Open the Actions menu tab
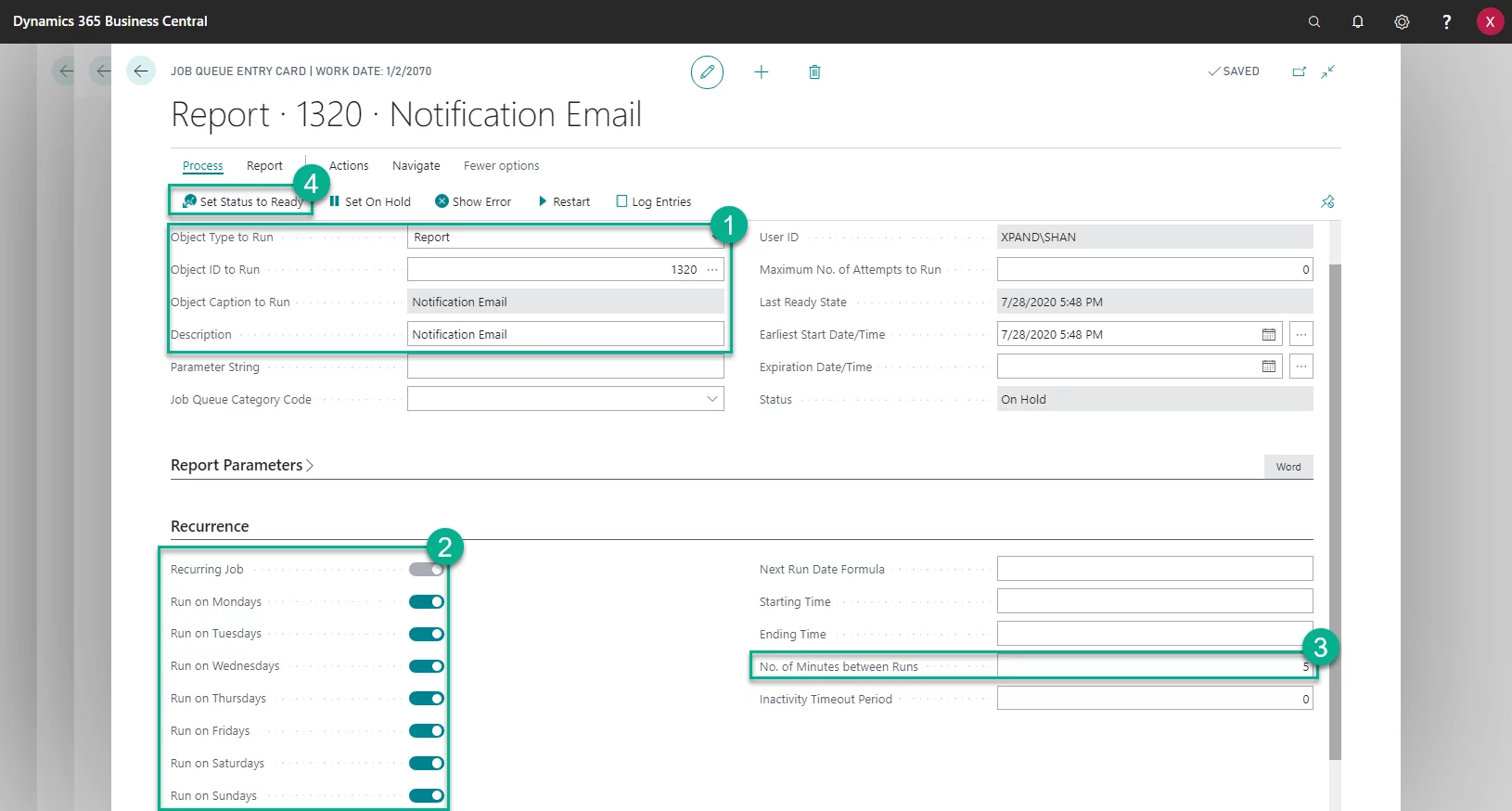Screen dimensions: 1512x811 349,166
